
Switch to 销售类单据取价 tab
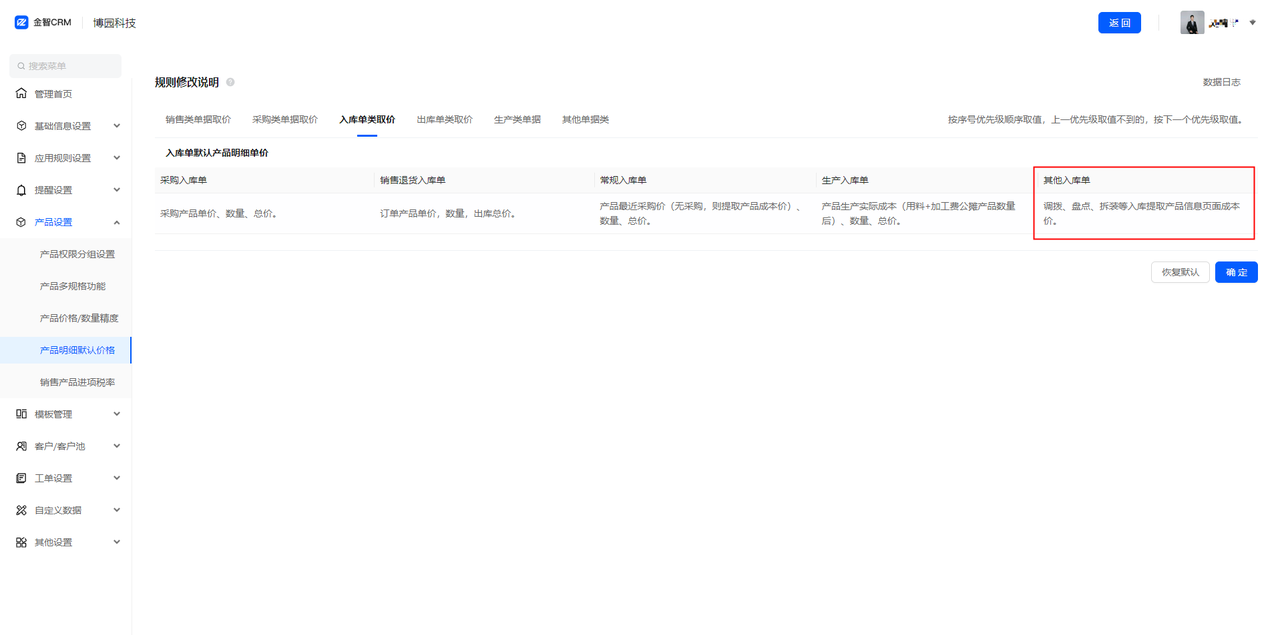pyautogui.click(x=198, y=120)
